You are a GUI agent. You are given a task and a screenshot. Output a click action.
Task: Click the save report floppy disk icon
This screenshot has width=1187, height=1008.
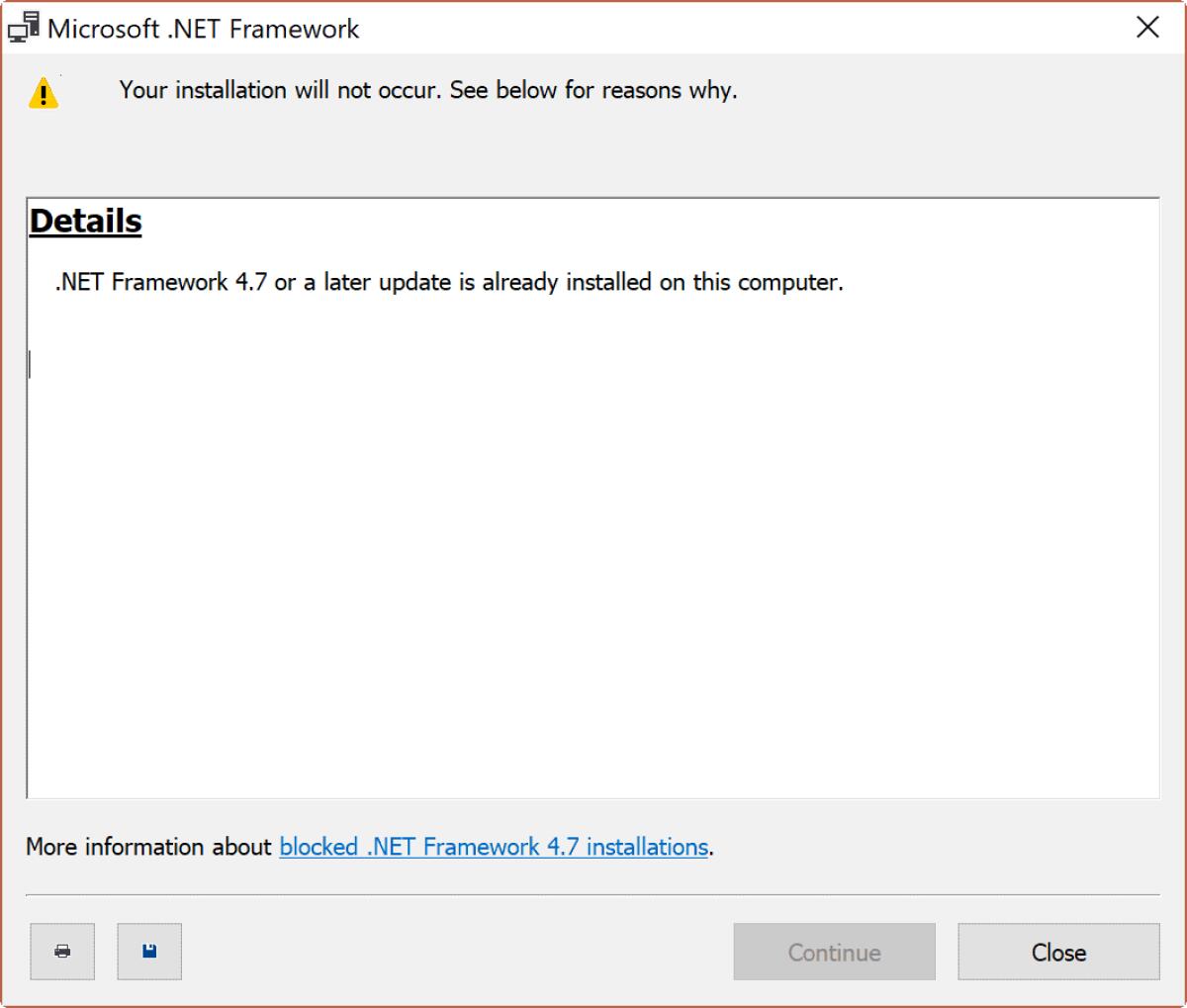(x=149, y=952)
